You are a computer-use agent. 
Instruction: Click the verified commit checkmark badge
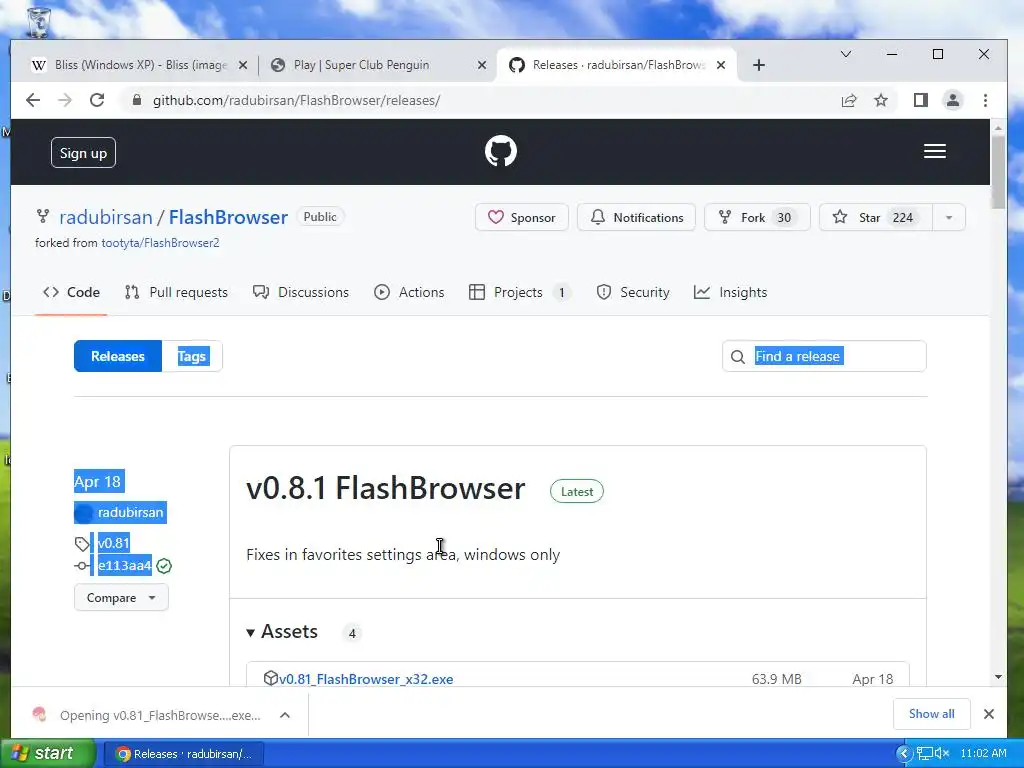coord(164,566)
